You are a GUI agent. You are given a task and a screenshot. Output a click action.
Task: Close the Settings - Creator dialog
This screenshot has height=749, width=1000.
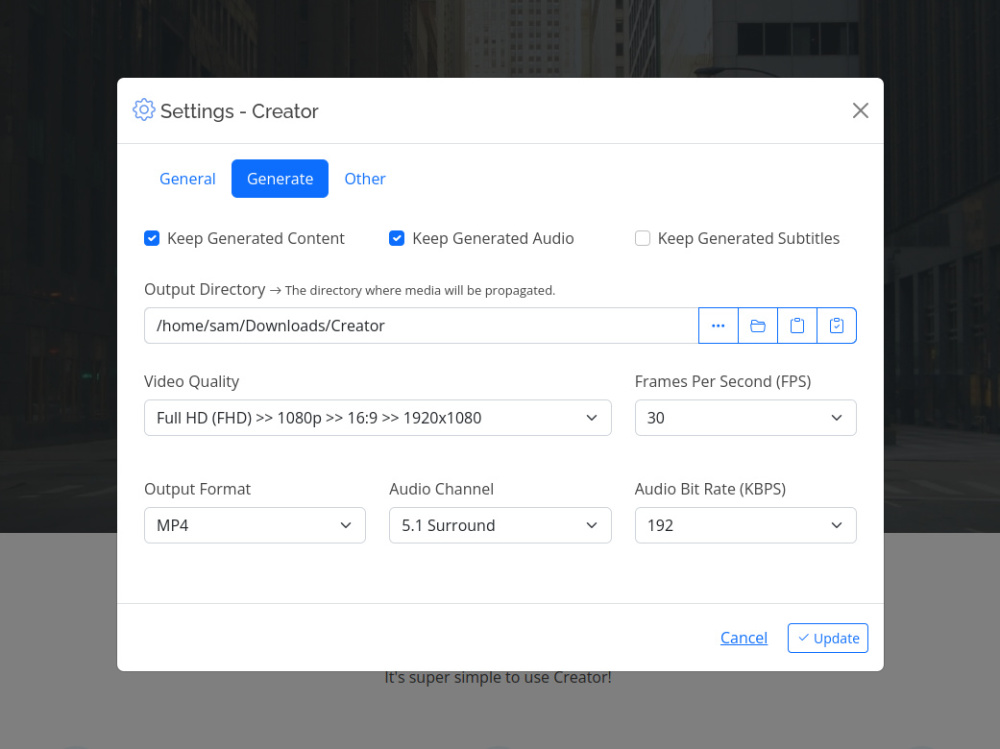[x=860, y=110]
